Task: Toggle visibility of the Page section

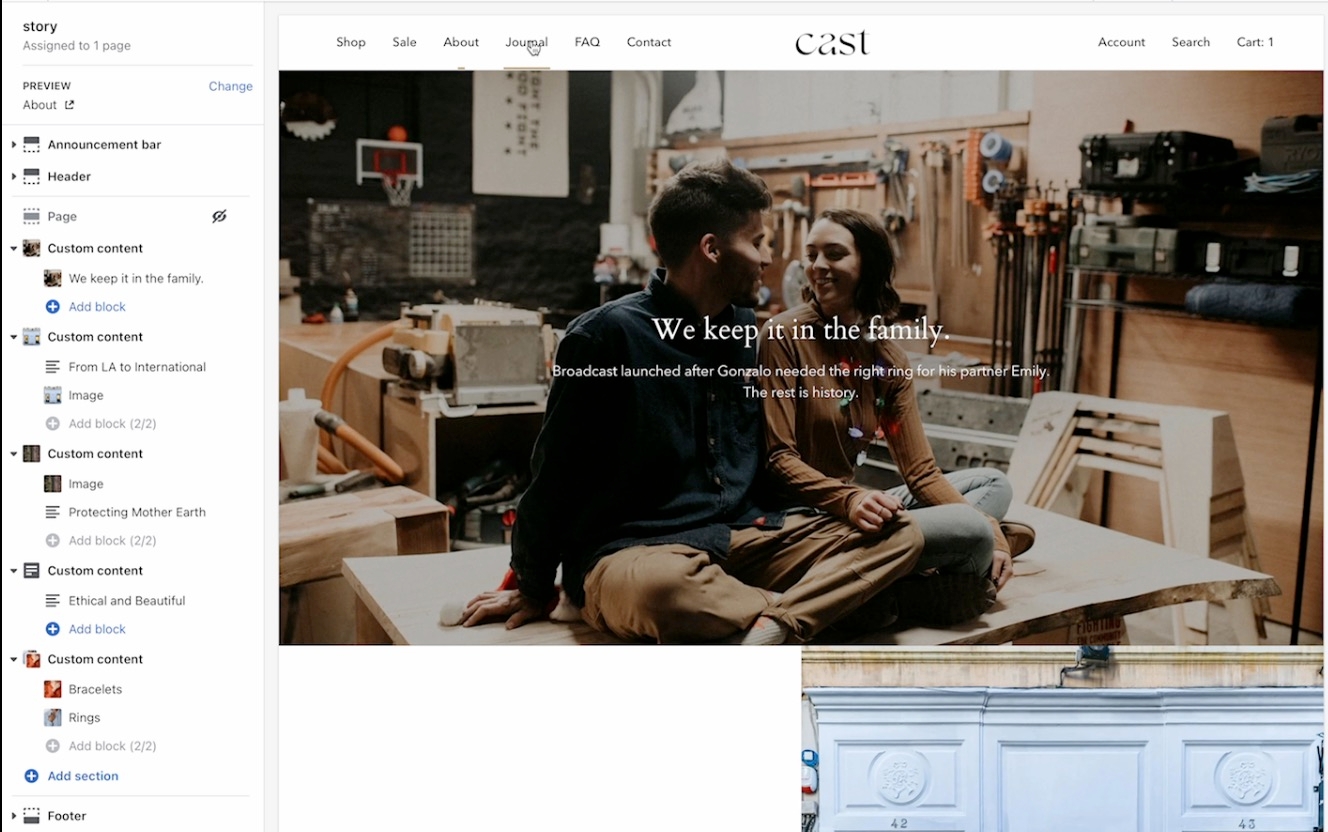Action: (219, 216)
